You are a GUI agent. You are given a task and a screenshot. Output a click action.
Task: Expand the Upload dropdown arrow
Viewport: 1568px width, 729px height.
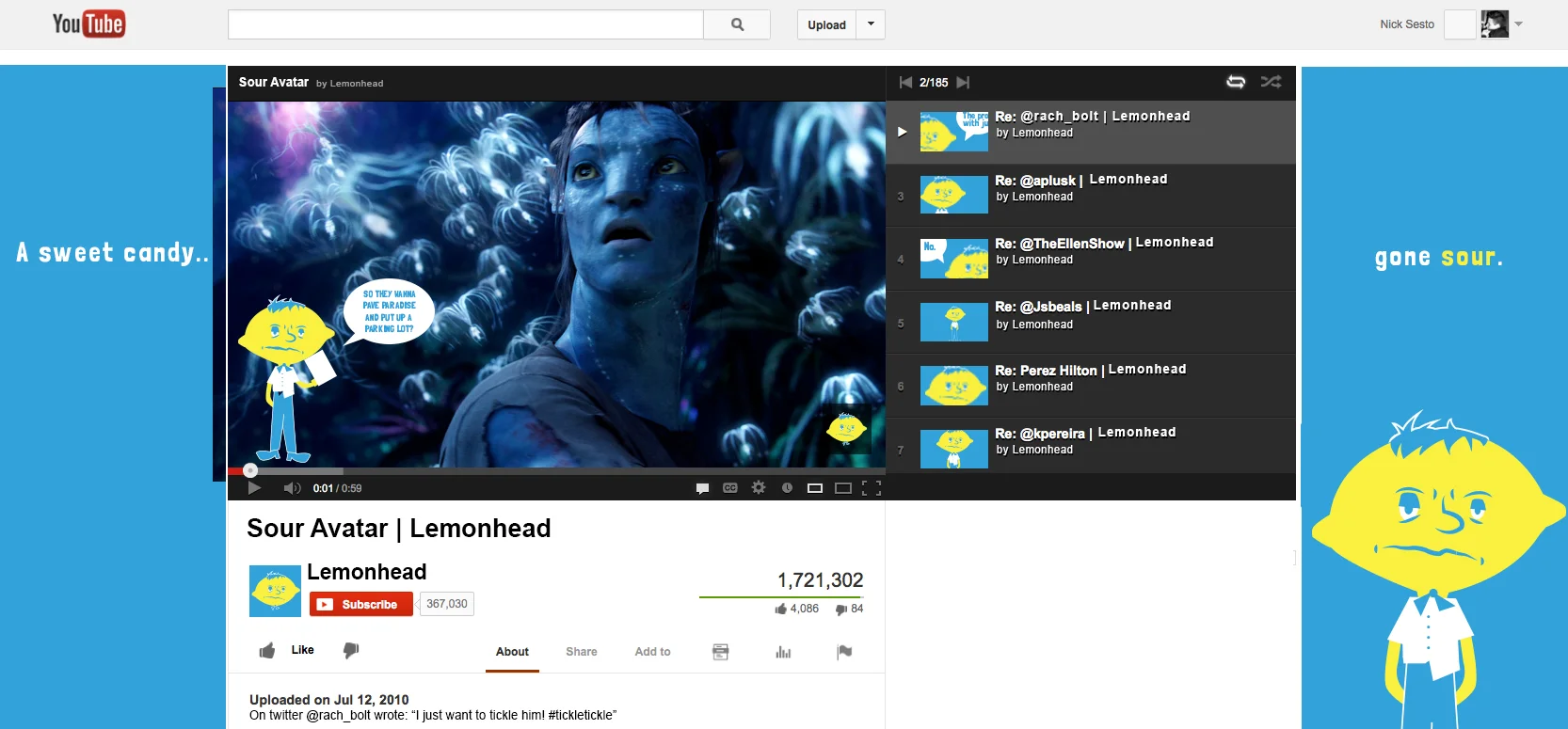pyautogui.click(x=871, y=24)
